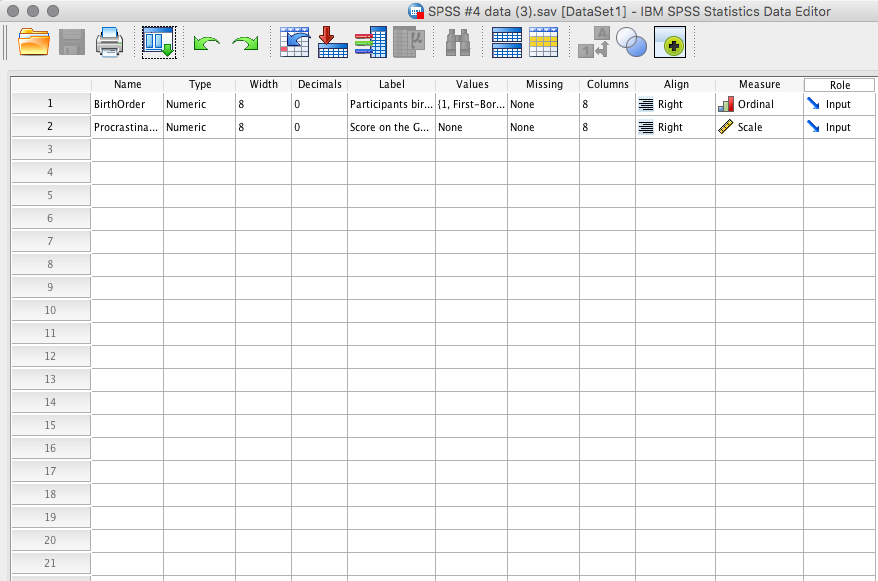
Task: Open the Go To Variable tool
Action: 332,43
